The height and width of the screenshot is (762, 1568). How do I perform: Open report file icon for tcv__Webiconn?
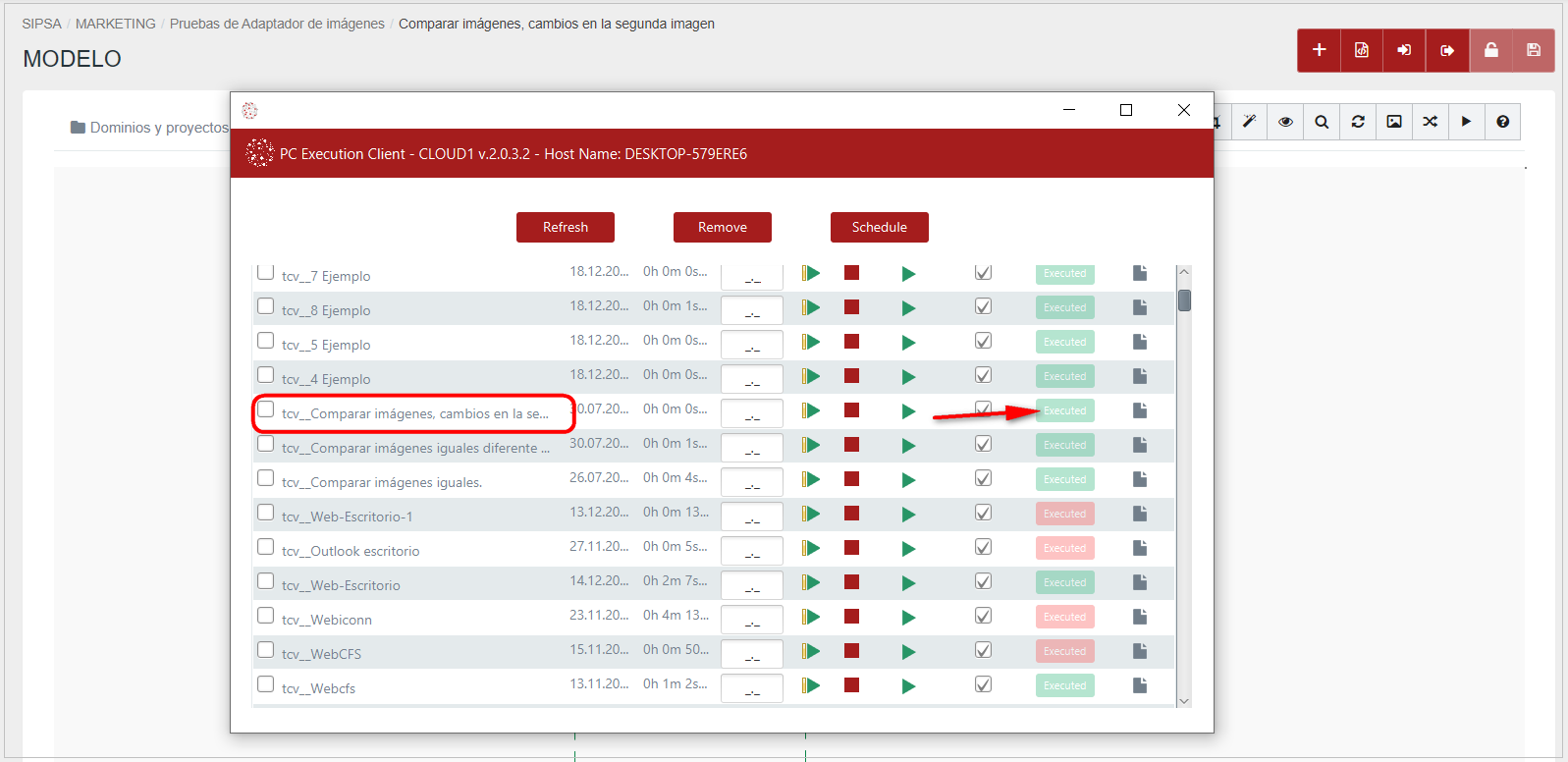point(1139,617)
